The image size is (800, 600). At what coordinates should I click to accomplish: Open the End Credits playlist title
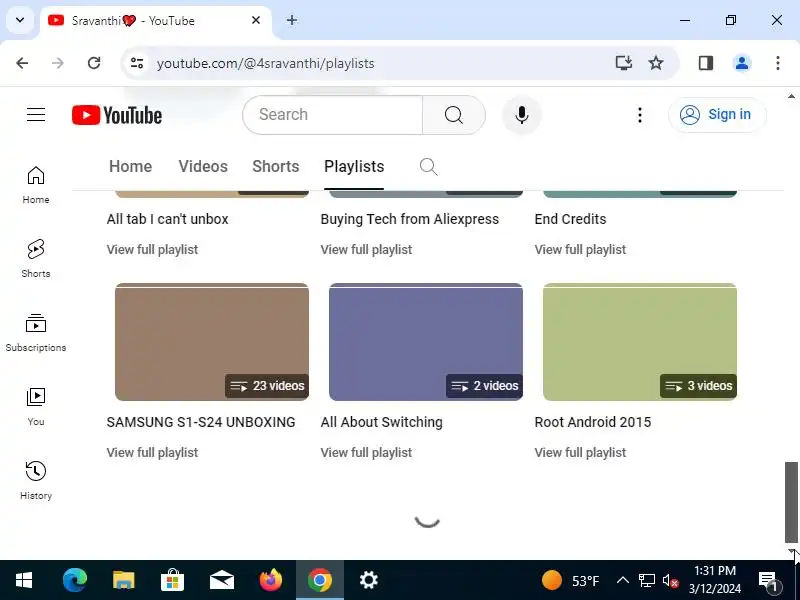[570, 219]
